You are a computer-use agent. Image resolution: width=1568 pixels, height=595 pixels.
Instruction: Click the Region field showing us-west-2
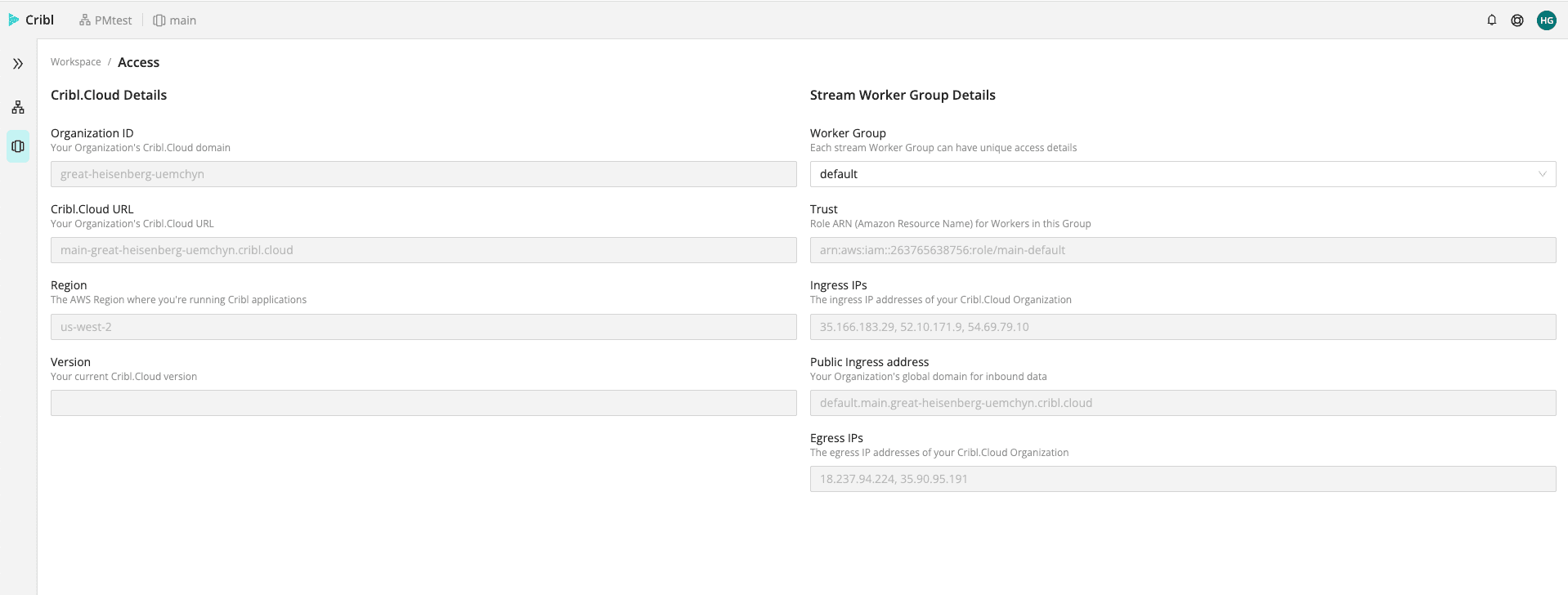click(423, 327)
